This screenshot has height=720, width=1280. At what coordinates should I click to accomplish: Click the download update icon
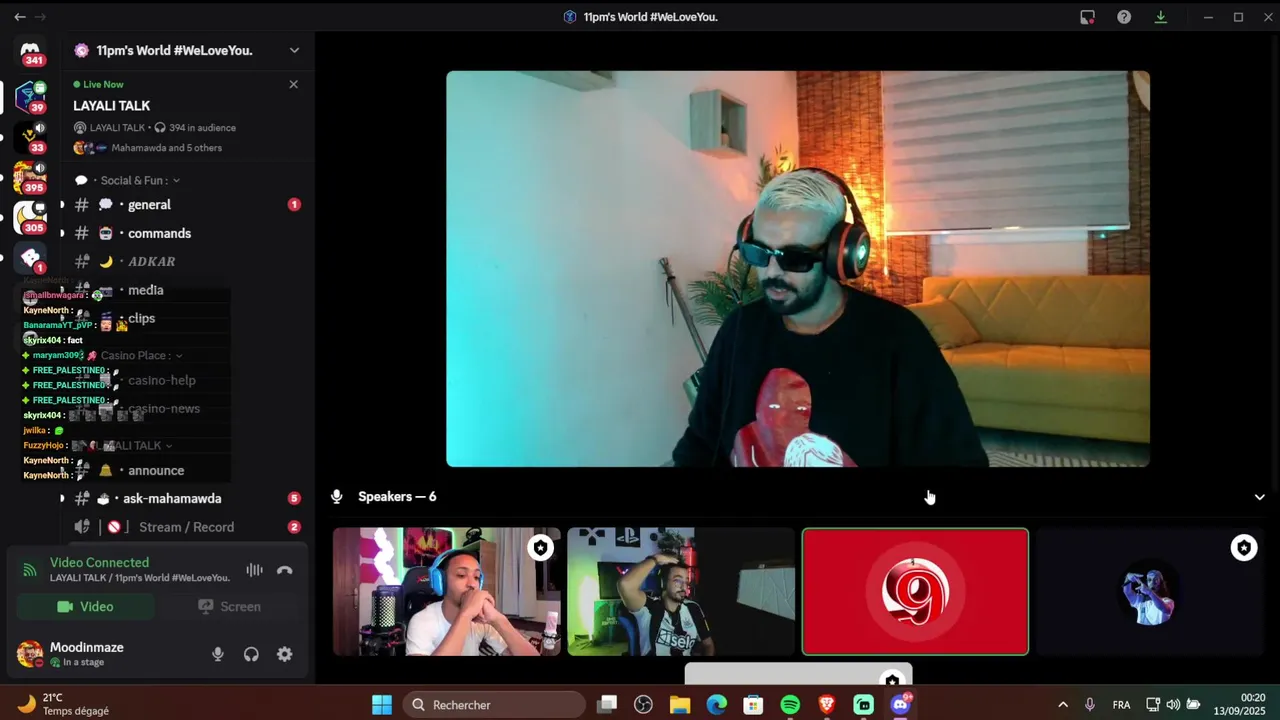click(x=1160, y=17)
